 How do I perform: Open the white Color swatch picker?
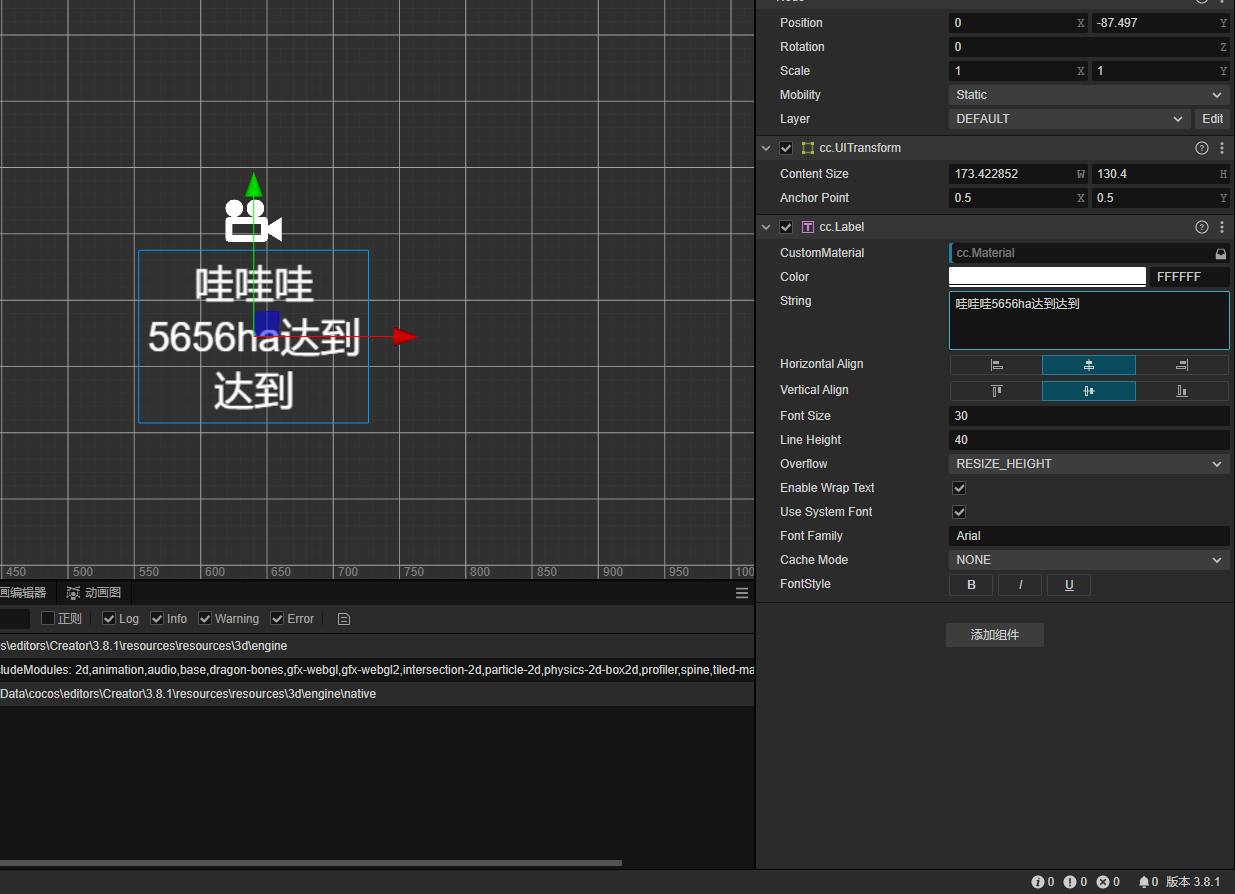[x=1047, y=277]
